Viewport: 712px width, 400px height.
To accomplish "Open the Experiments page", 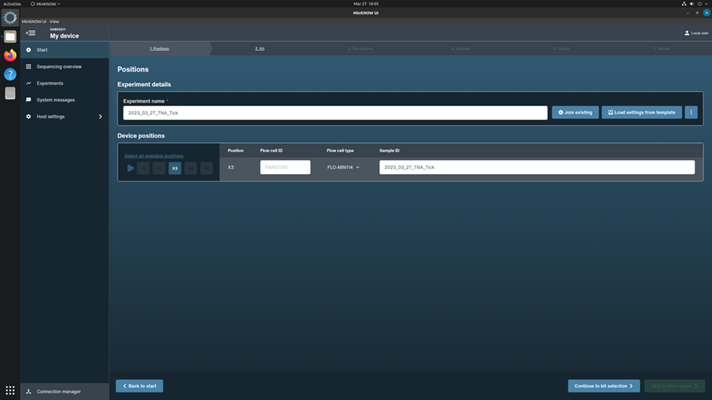I will click(50, 83).
